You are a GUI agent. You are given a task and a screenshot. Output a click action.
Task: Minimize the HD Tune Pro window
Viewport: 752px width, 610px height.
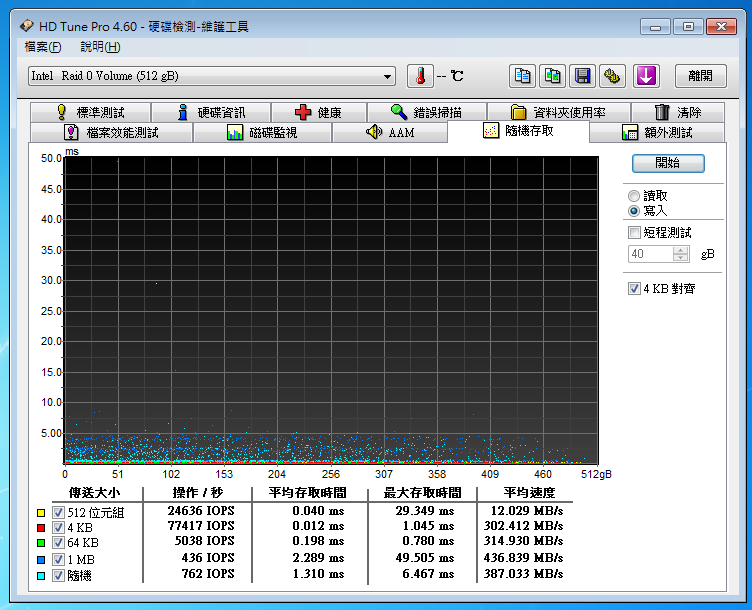(x=655, y=26)
